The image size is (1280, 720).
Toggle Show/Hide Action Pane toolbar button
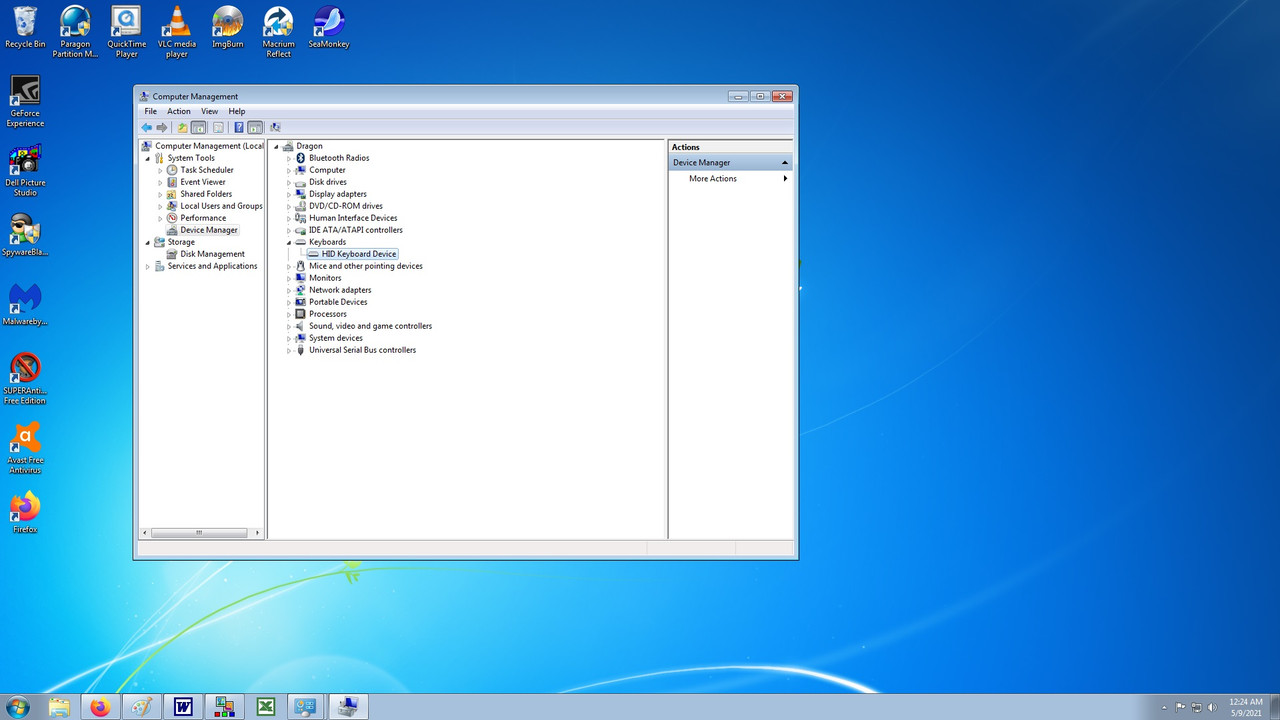pyautogui.click(x=255, y=127)
